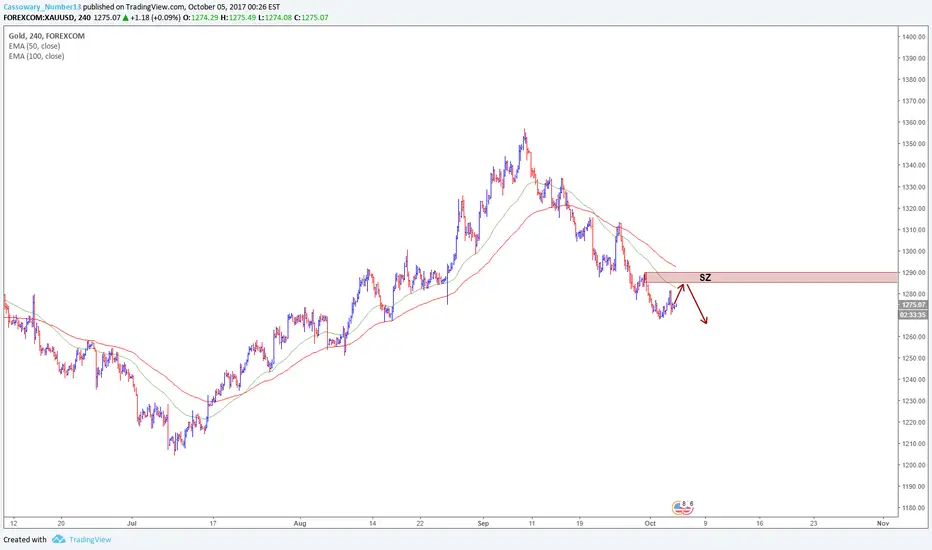Click the 1330.00 price axis label

tap(914, 187)
